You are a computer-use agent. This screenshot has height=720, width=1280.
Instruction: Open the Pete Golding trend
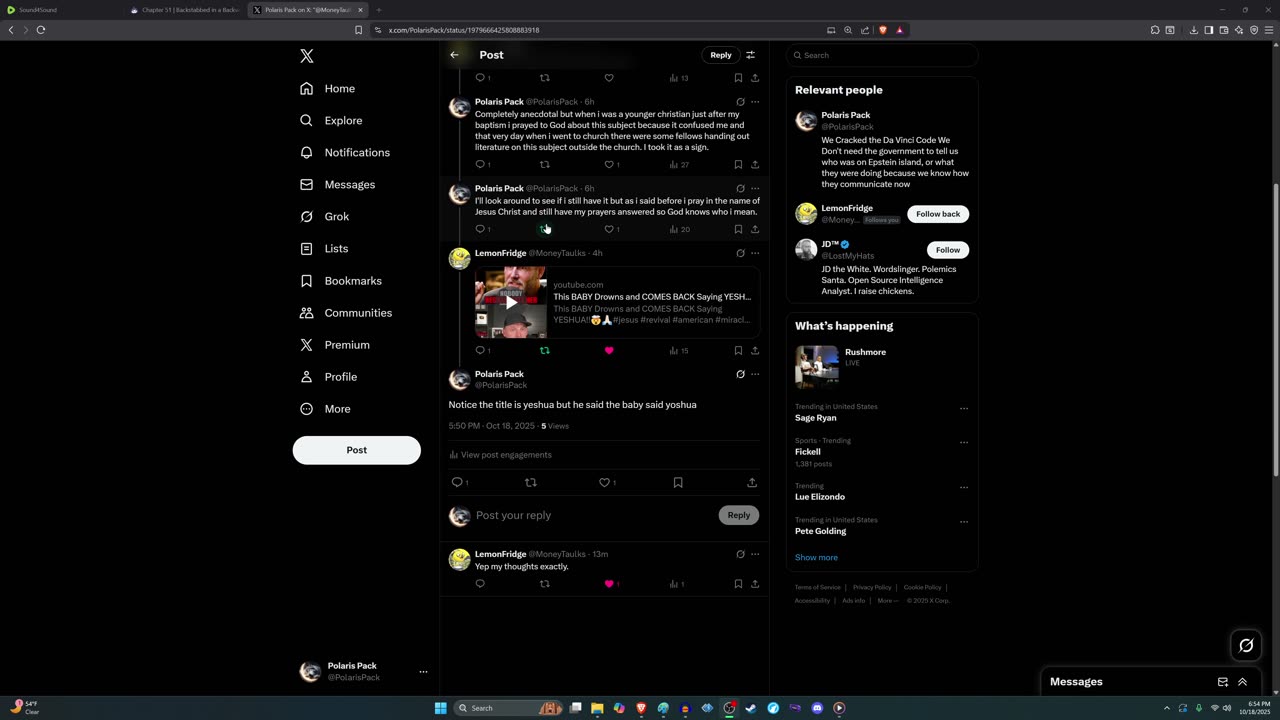pyautogui.click(x=821, y=531)
